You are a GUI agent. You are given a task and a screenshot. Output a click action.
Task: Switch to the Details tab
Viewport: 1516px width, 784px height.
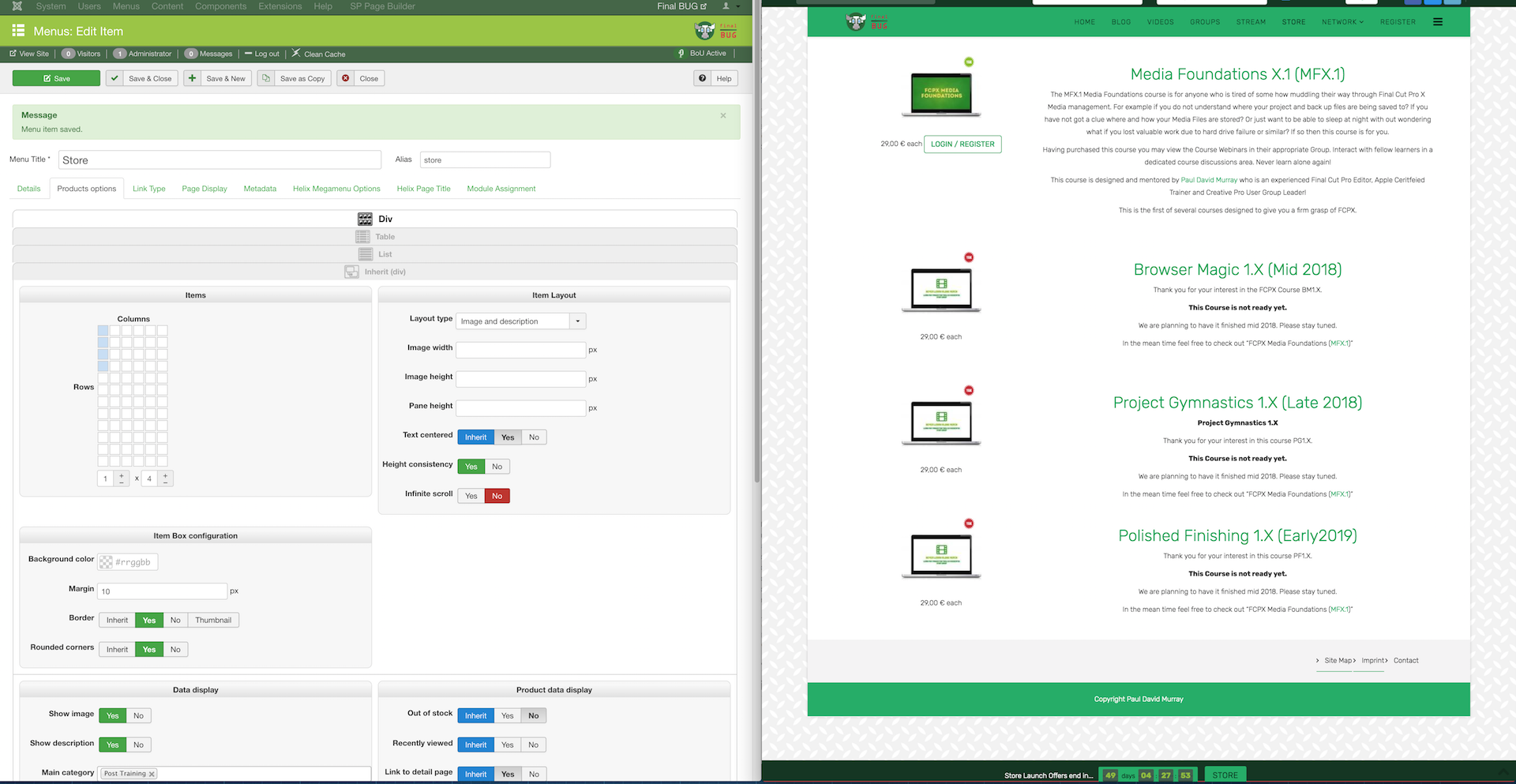(x=28, y=189)
